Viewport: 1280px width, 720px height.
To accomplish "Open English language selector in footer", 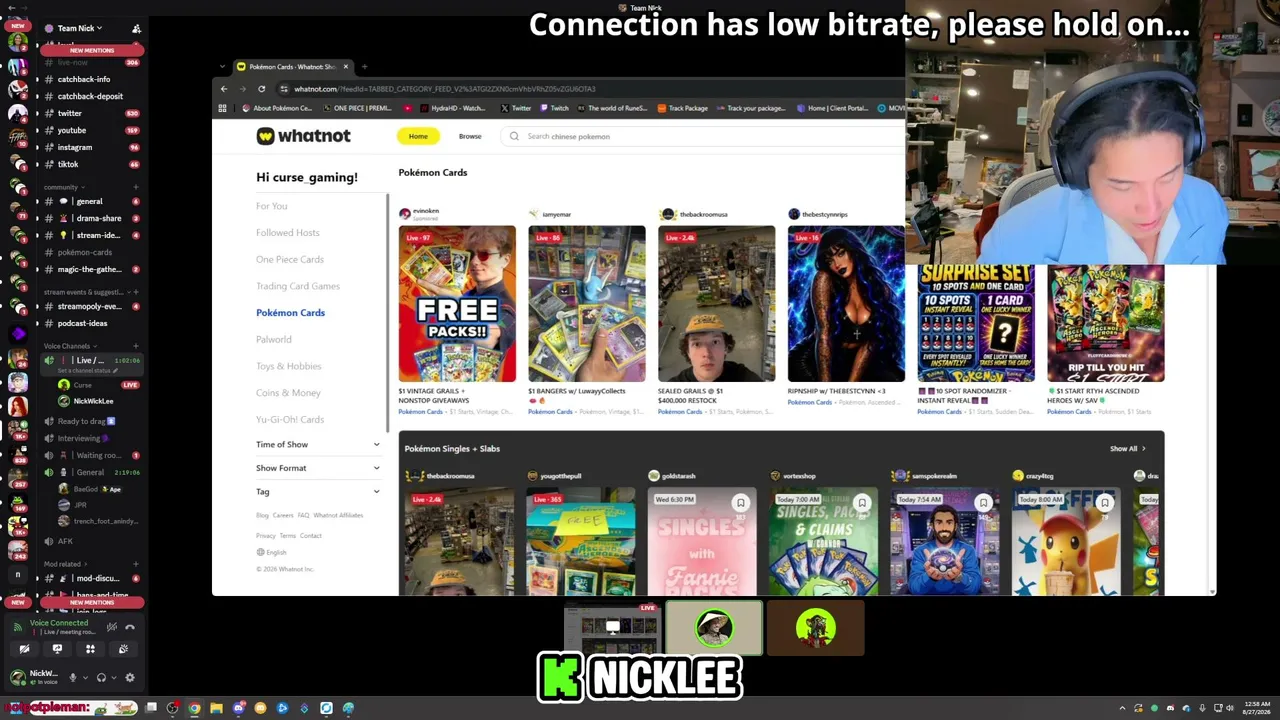I will [272, 553].
